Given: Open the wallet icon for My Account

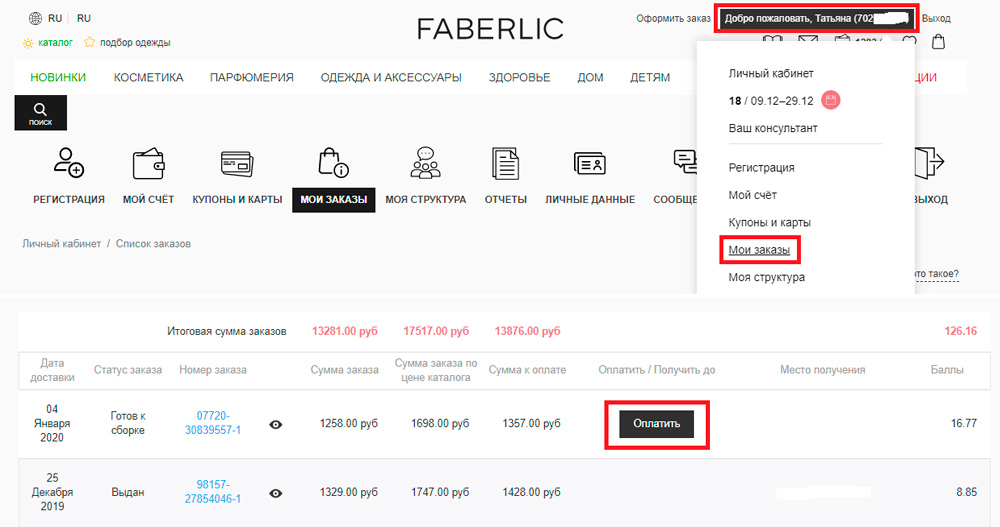Looking at the screenshot, I should coord(149,163).
